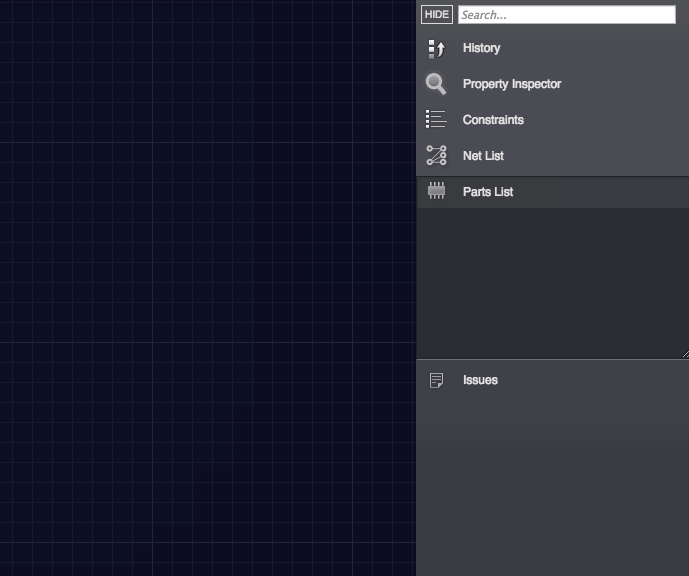This screenshot has height=576, width=689.
Task: Collapse the Parts List section label
Action: point(488,192)
